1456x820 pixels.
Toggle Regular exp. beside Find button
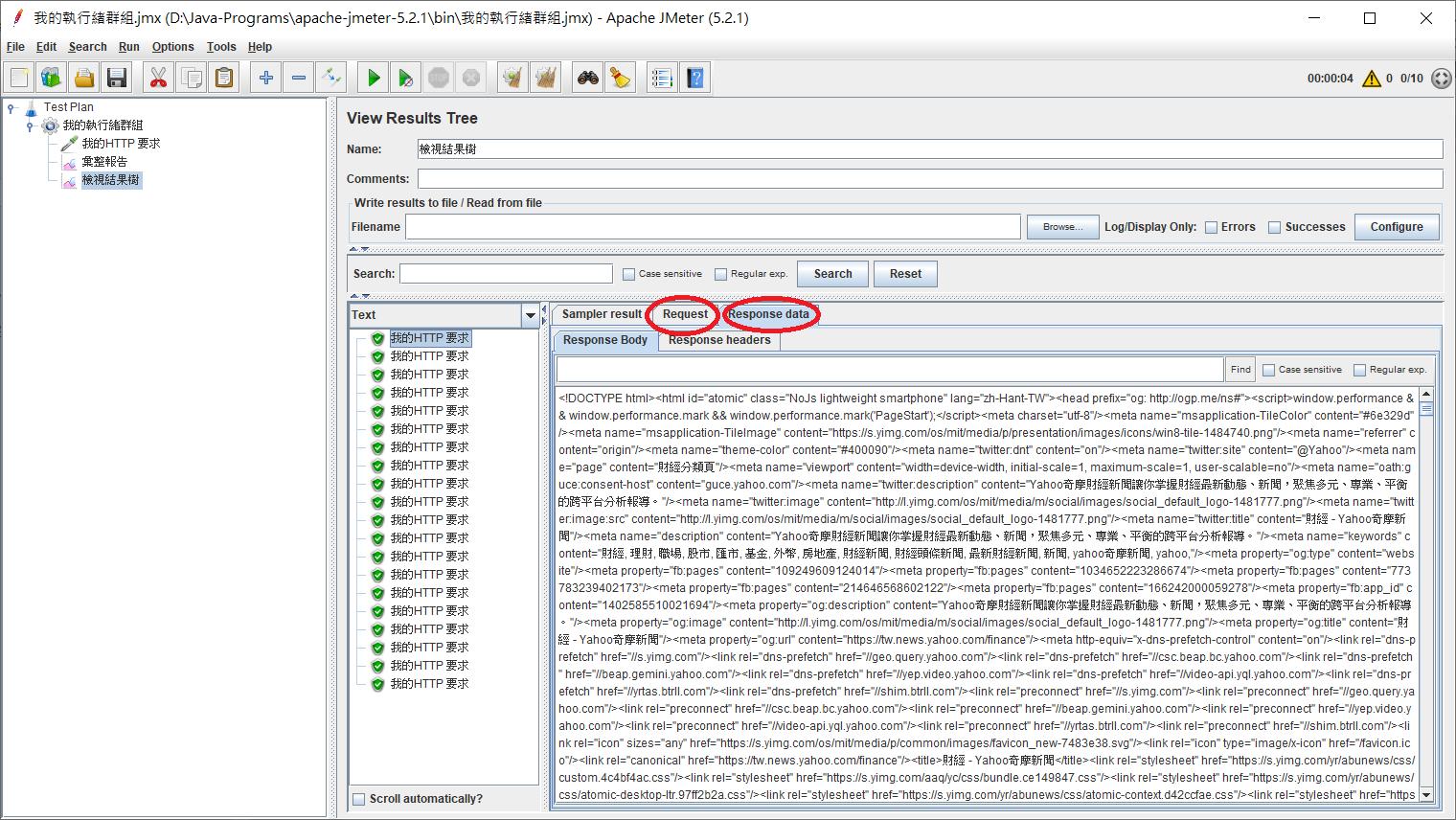click(x=1359, y=370)
